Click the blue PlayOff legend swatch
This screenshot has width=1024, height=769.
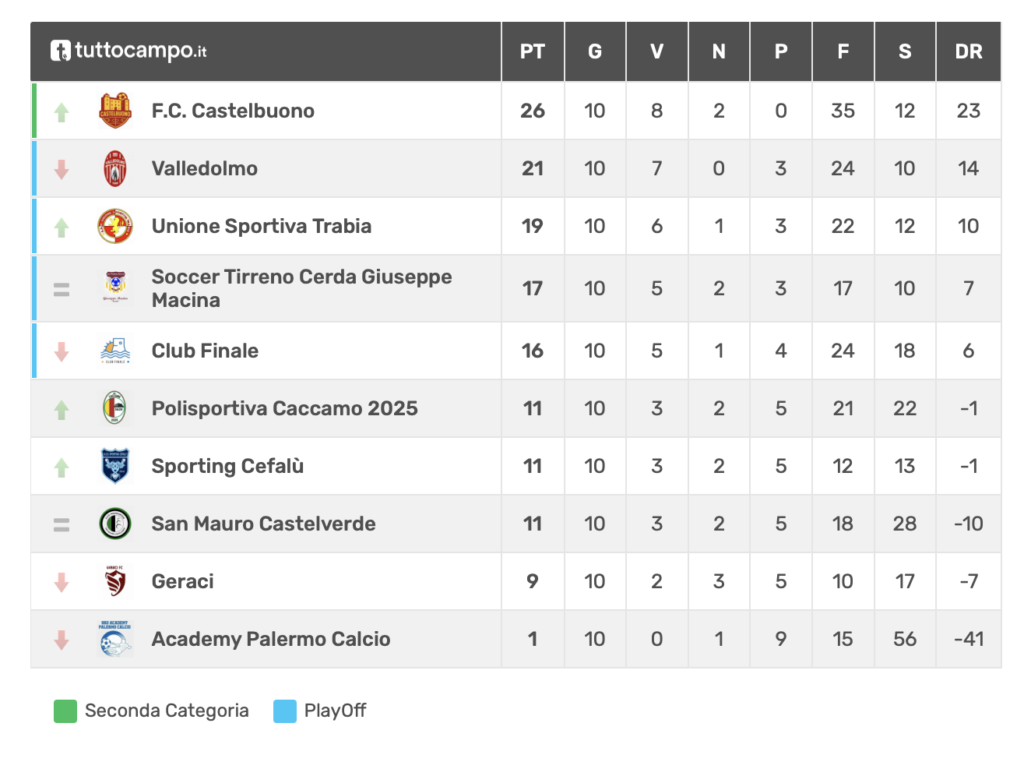pyautogui.click(x=285, y=711)
